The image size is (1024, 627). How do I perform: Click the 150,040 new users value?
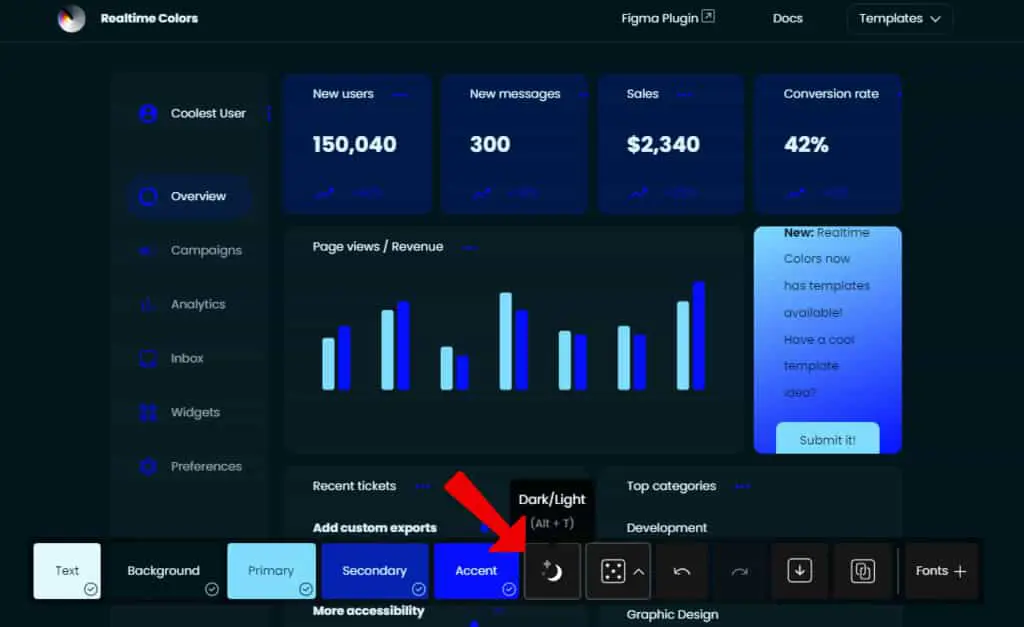(x=355, y=144)
